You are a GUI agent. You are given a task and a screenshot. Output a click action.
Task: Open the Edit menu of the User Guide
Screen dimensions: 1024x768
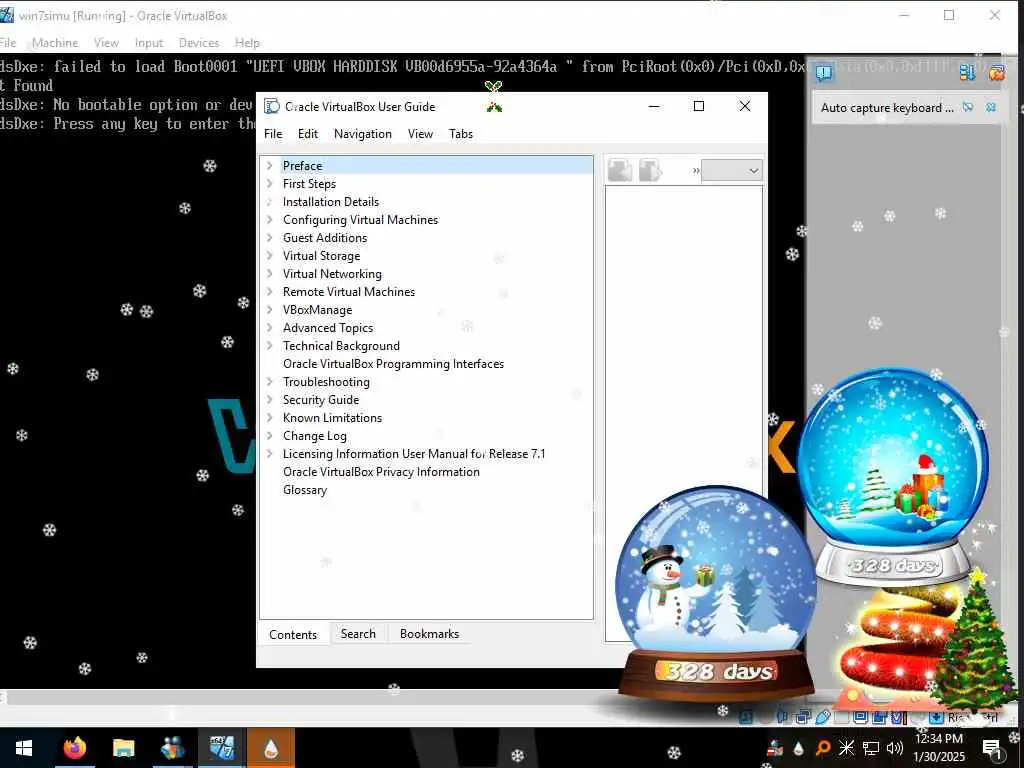pyautogui.click(x=308, y=134)
